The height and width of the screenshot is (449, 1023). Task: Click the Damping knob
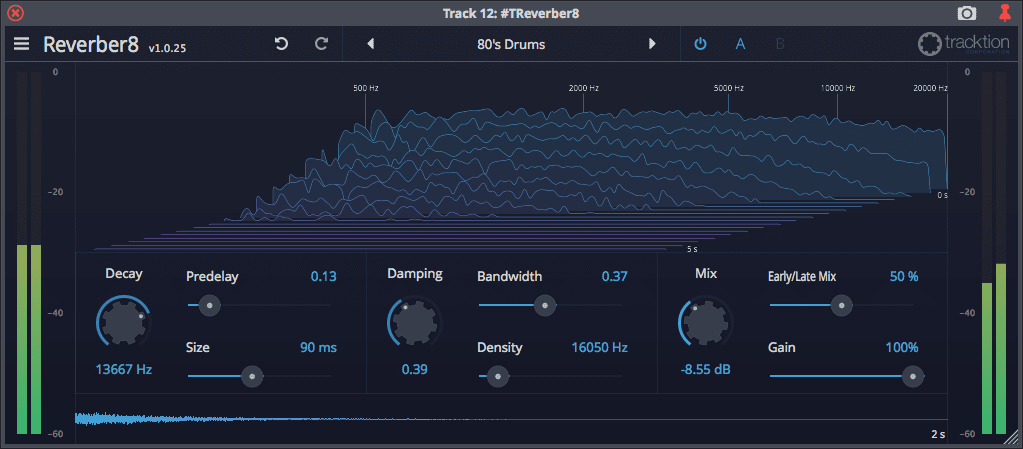click(414, 323)
